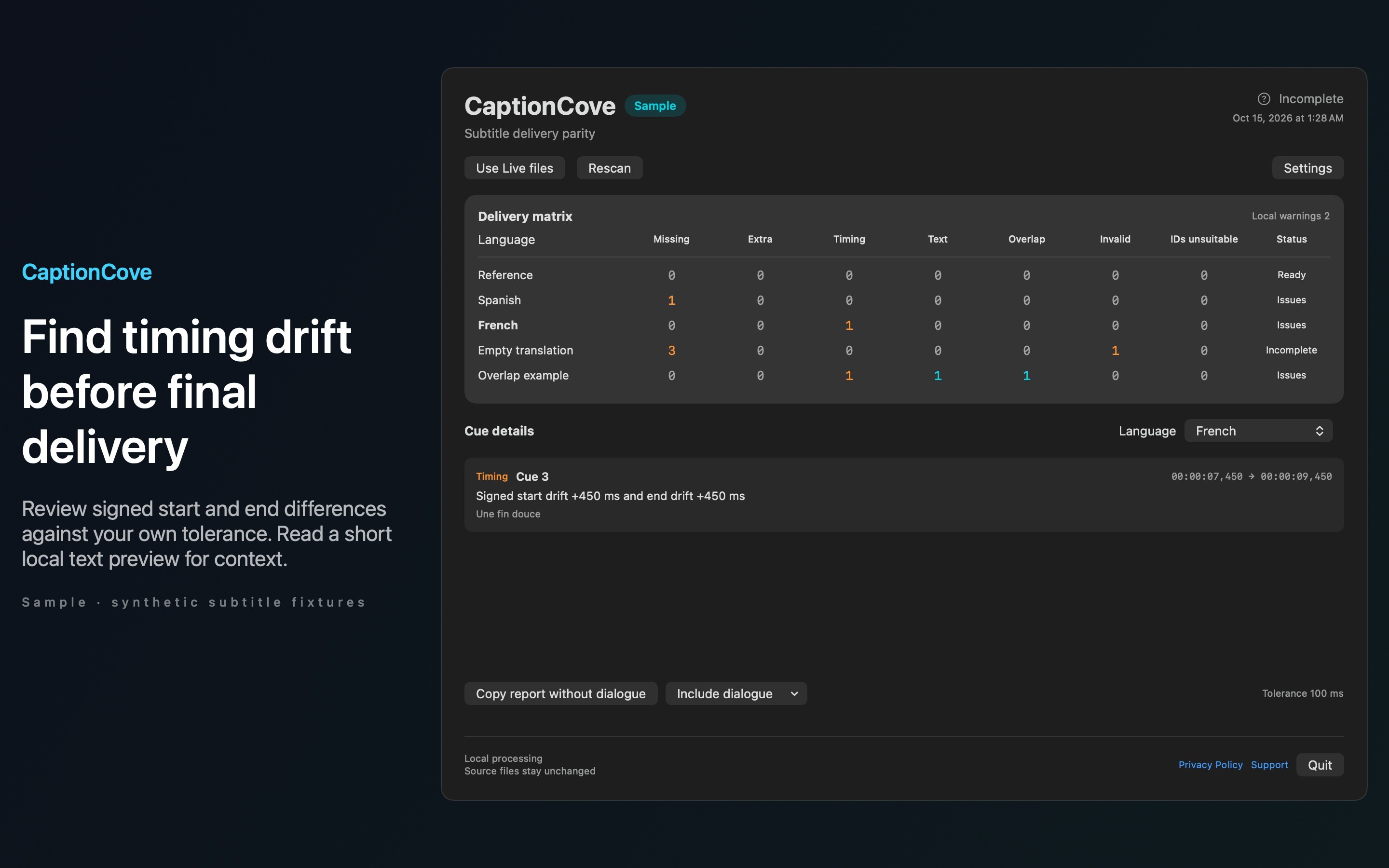Click the Une fin douce preview text
Image resolution: width=1389 pixels, height=868 pixels.
[508, 514]
